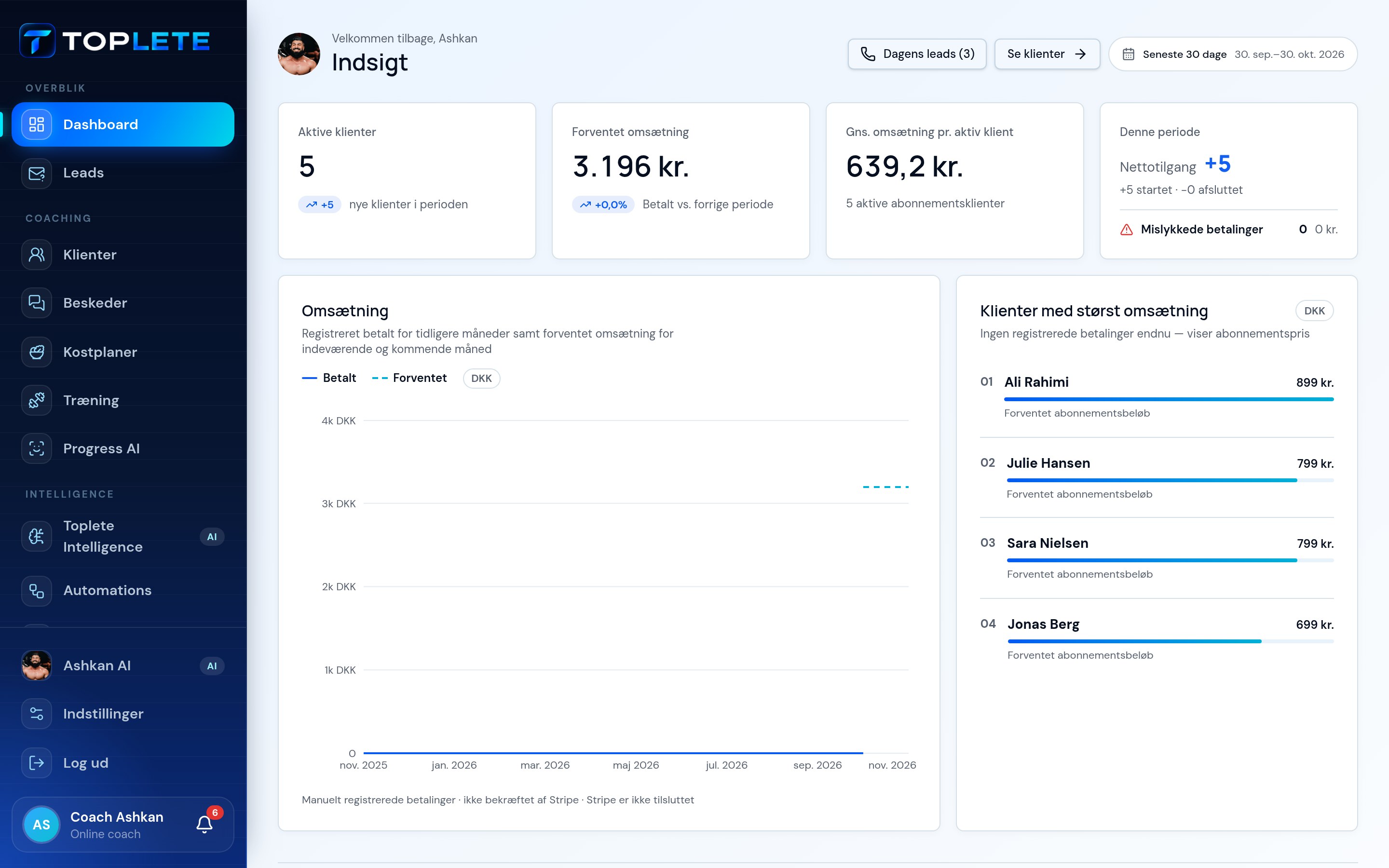Click the Toplete Intelligence brain icon

pyautogui.click(x=37, y=536)
